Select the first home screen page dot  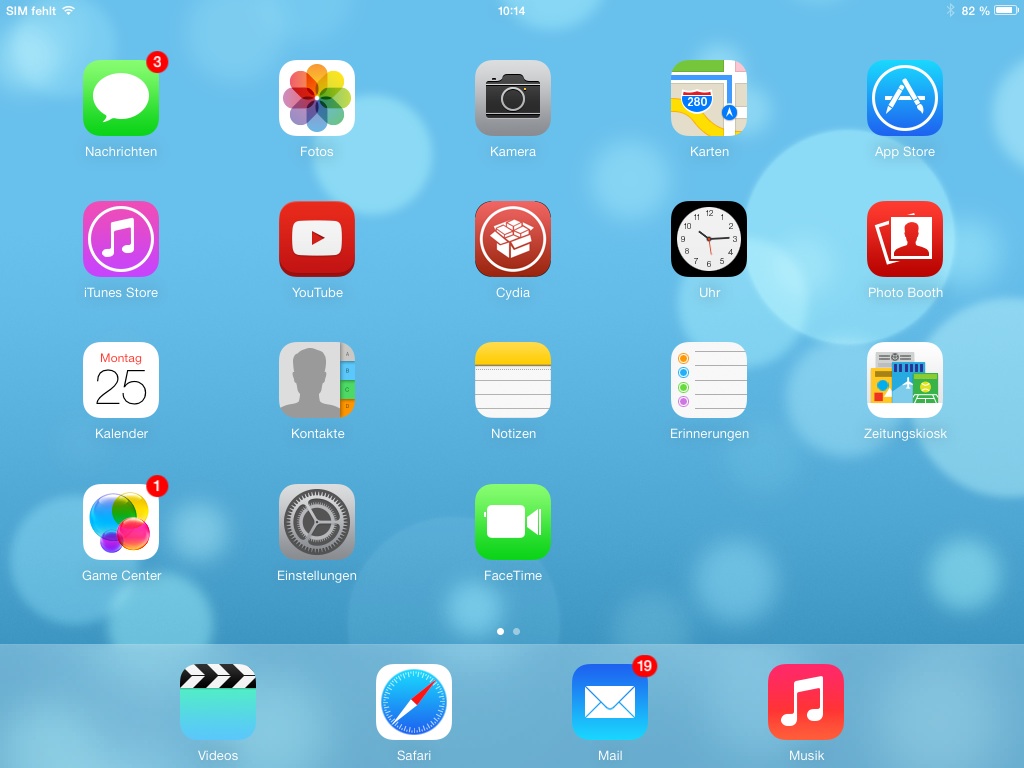pyautogui.click(x=500, y=632)
